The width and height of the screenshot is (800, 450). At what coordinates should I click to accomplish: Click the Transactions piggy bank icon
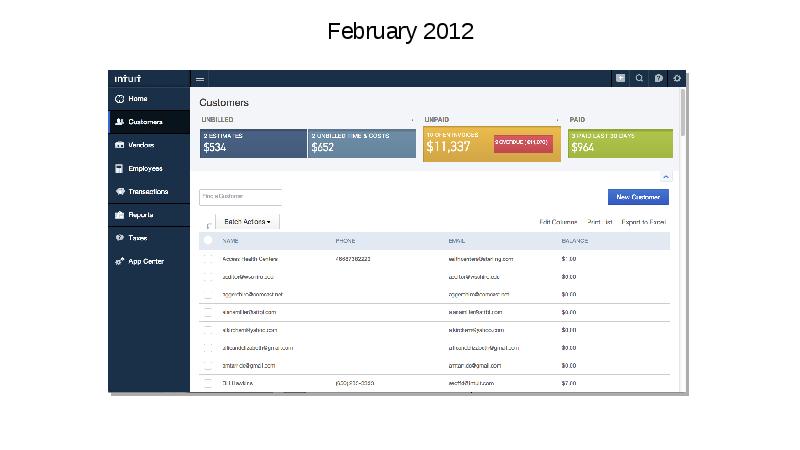(x=120, y=191)
